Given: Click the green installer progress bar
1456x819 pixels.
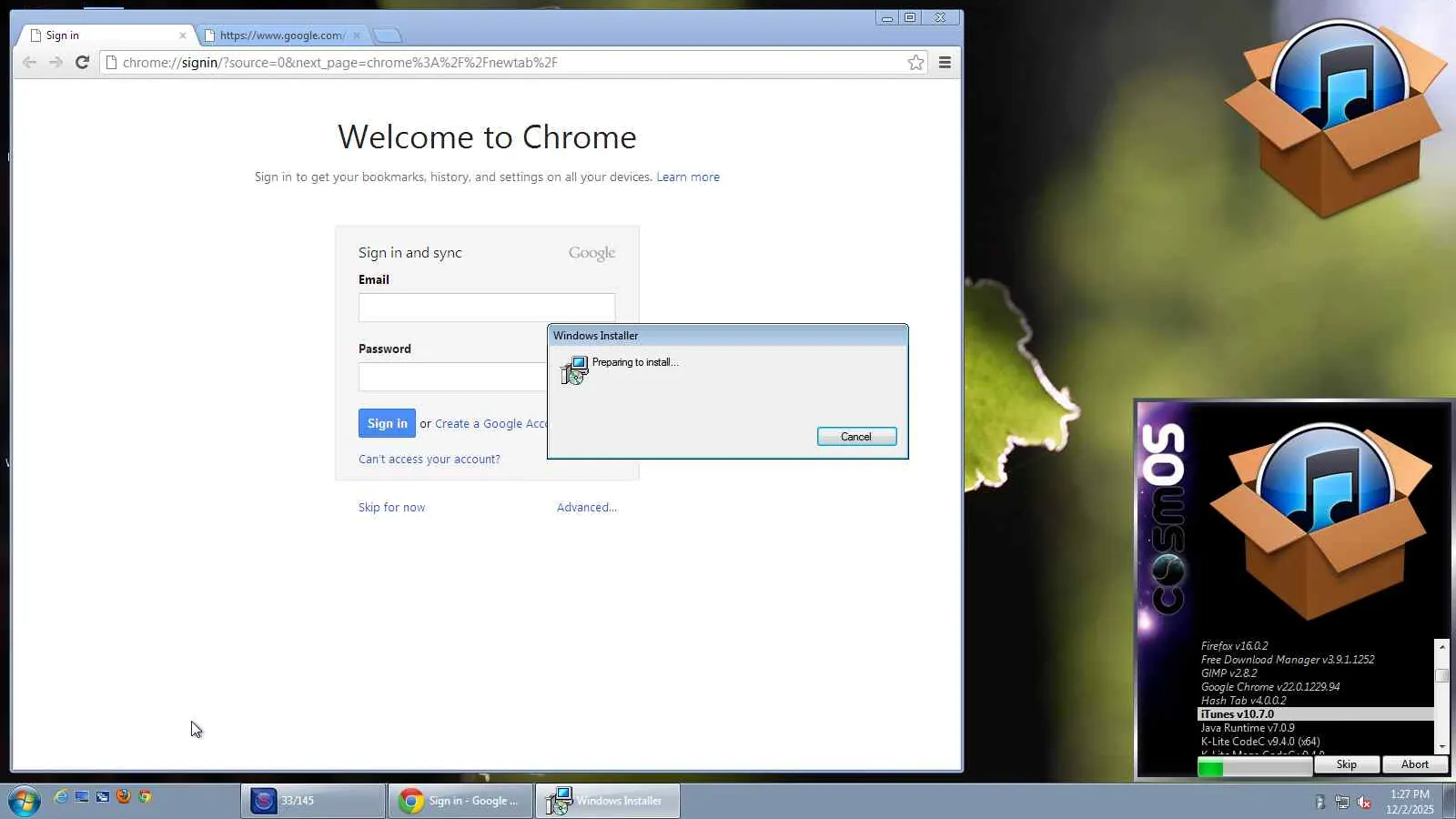Looking at the screenshot, I should [x=1255, y=768].
